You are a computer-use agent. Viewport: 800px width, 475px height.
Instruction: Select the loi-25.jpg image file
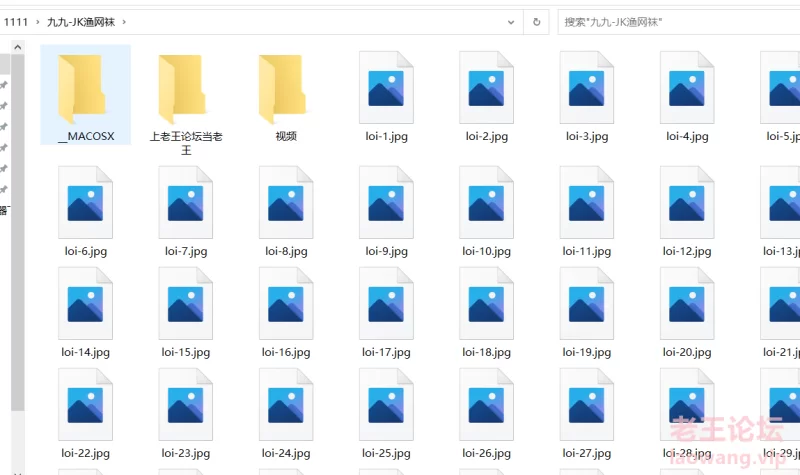(x=386, y=412)
